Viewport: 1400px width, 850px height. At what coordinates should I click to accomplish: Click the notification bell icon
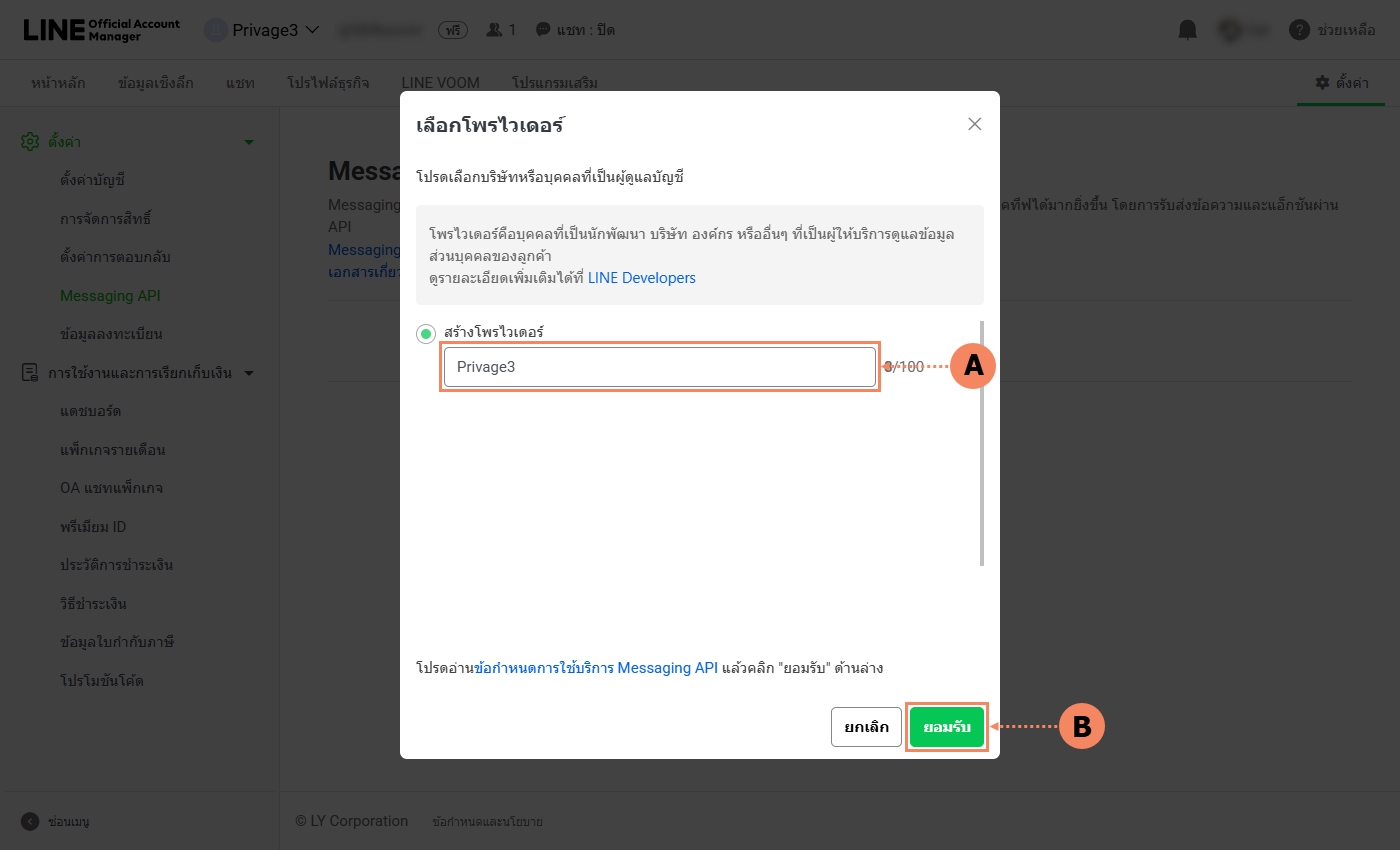tap(1187, 30)
